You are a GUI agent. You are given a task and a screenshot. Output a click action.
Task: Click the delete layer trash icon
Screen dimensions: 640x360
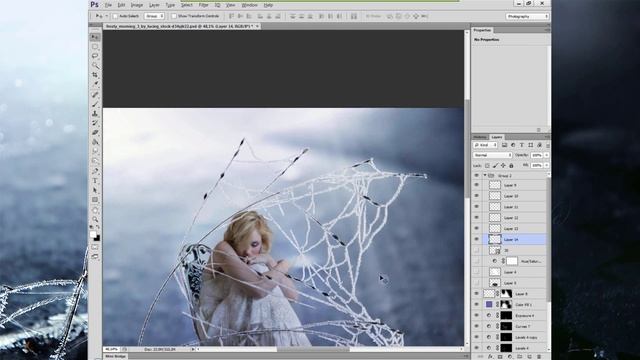539,357
